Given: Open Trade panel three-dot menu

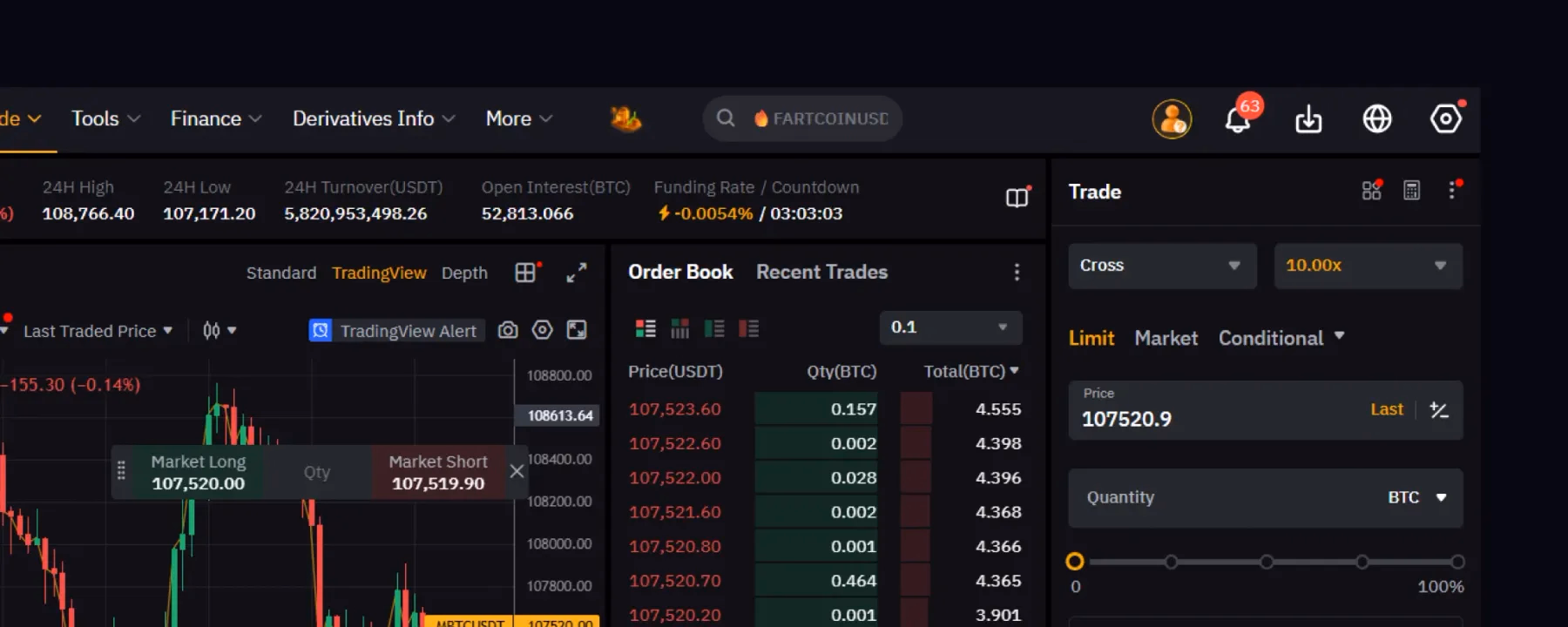Looking at the screenshot, I should [x=1452, y=190].
